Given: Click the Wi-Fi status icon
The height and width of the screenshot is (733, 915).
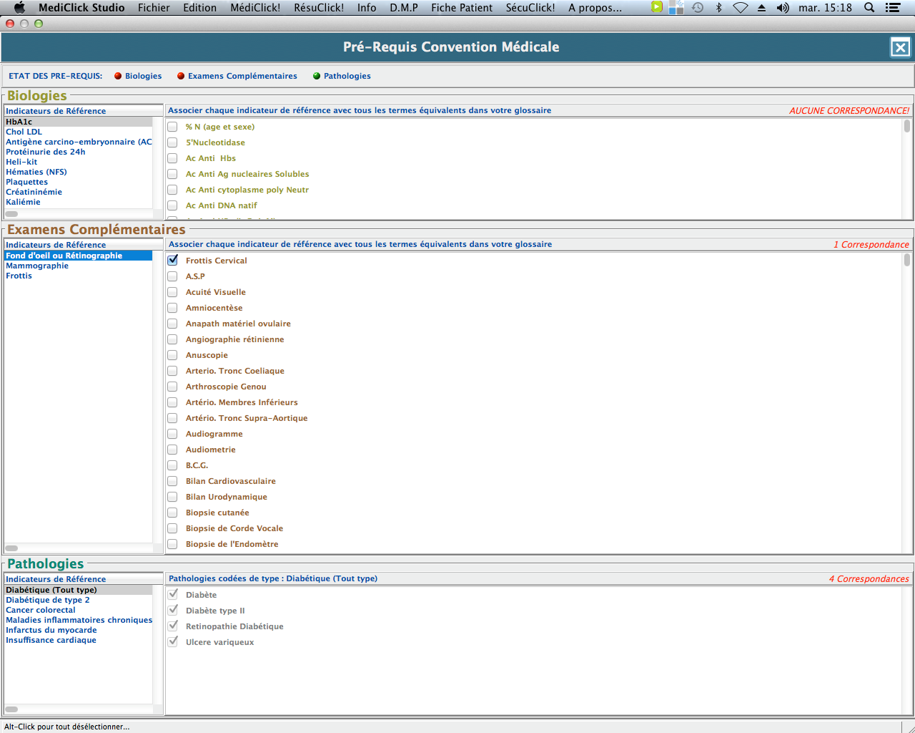Looking at the screenshot, I should (x=740, y=8).
